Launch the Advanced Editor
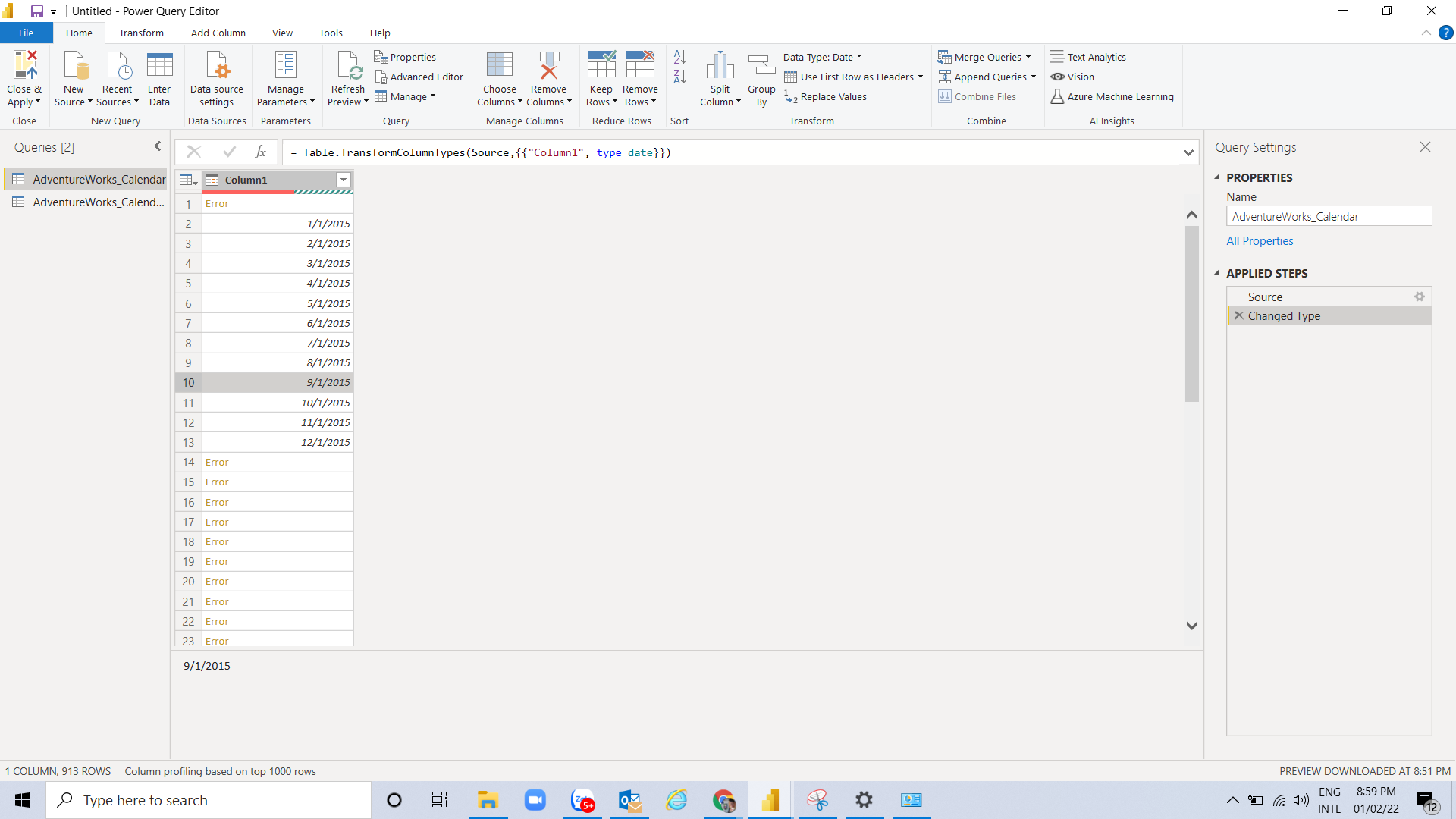 [x=419, y=77]
